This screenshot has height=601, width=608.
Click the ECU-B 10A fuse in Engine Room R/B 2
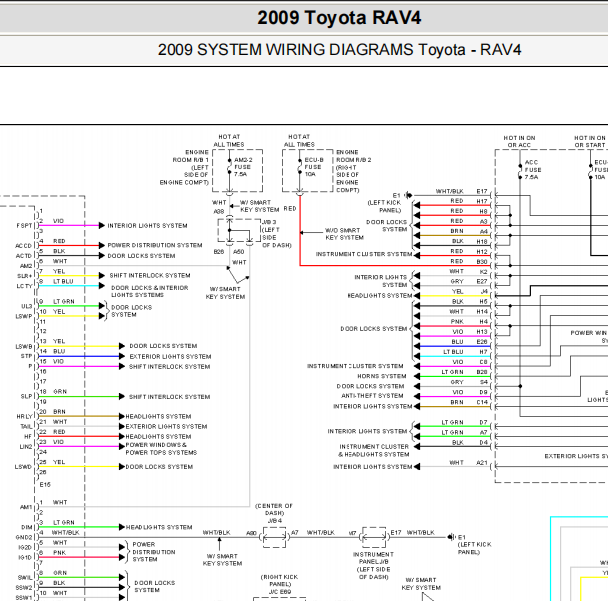coord(300,166)
